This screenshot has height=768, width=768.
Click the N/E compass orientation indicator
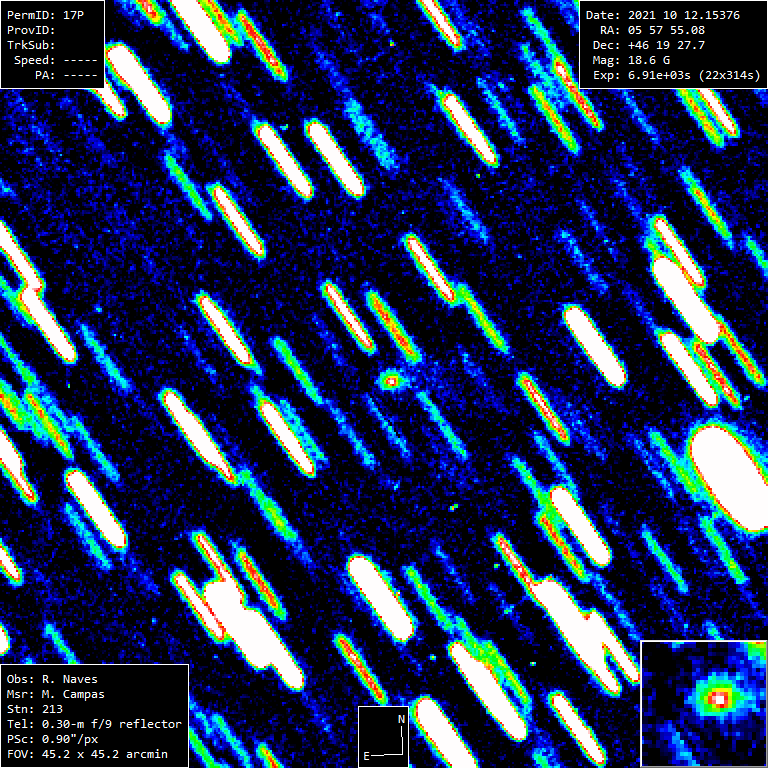pos(384,737)
